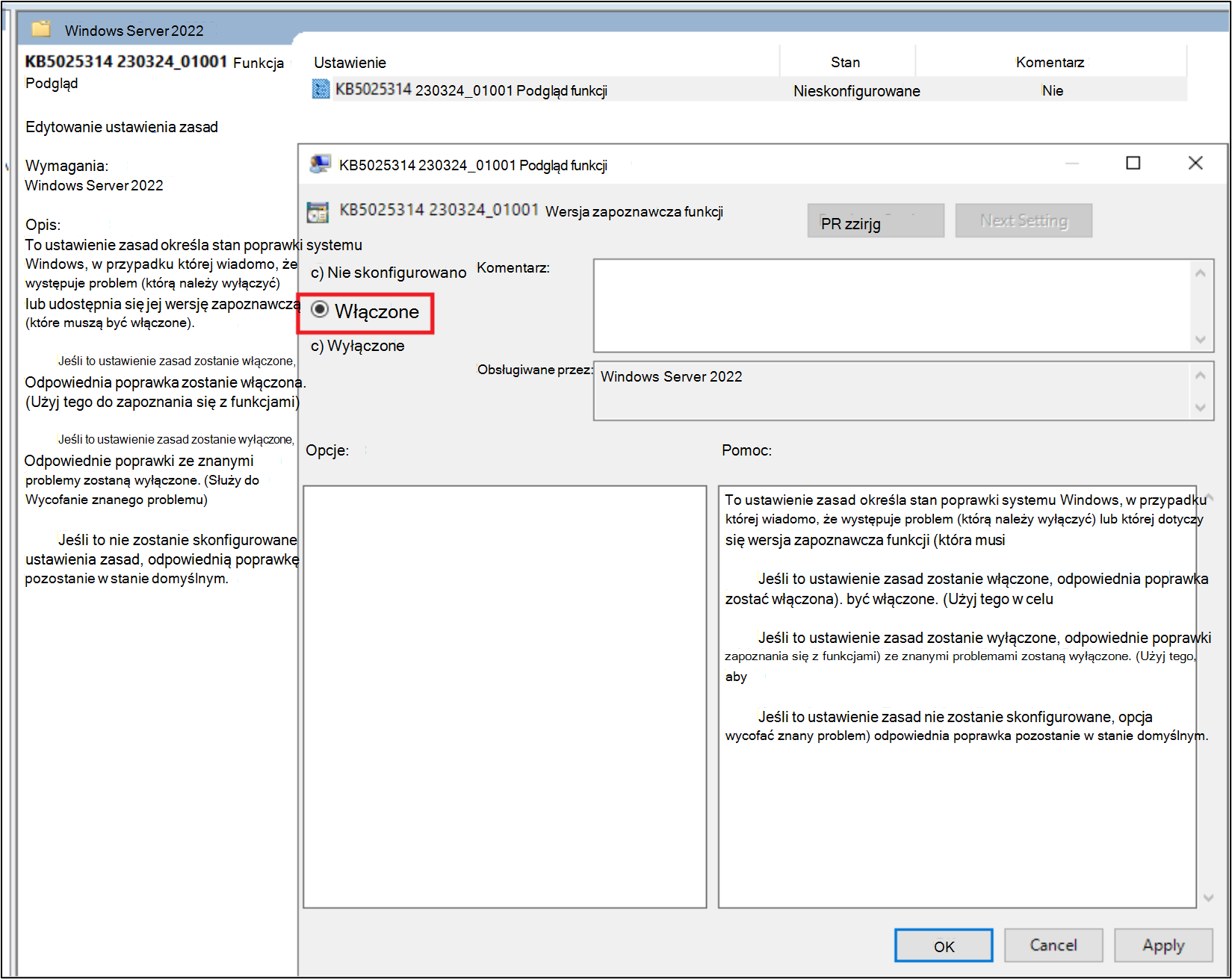
Task: Cancel the policy setting dialog
Action: (1053, 945)
